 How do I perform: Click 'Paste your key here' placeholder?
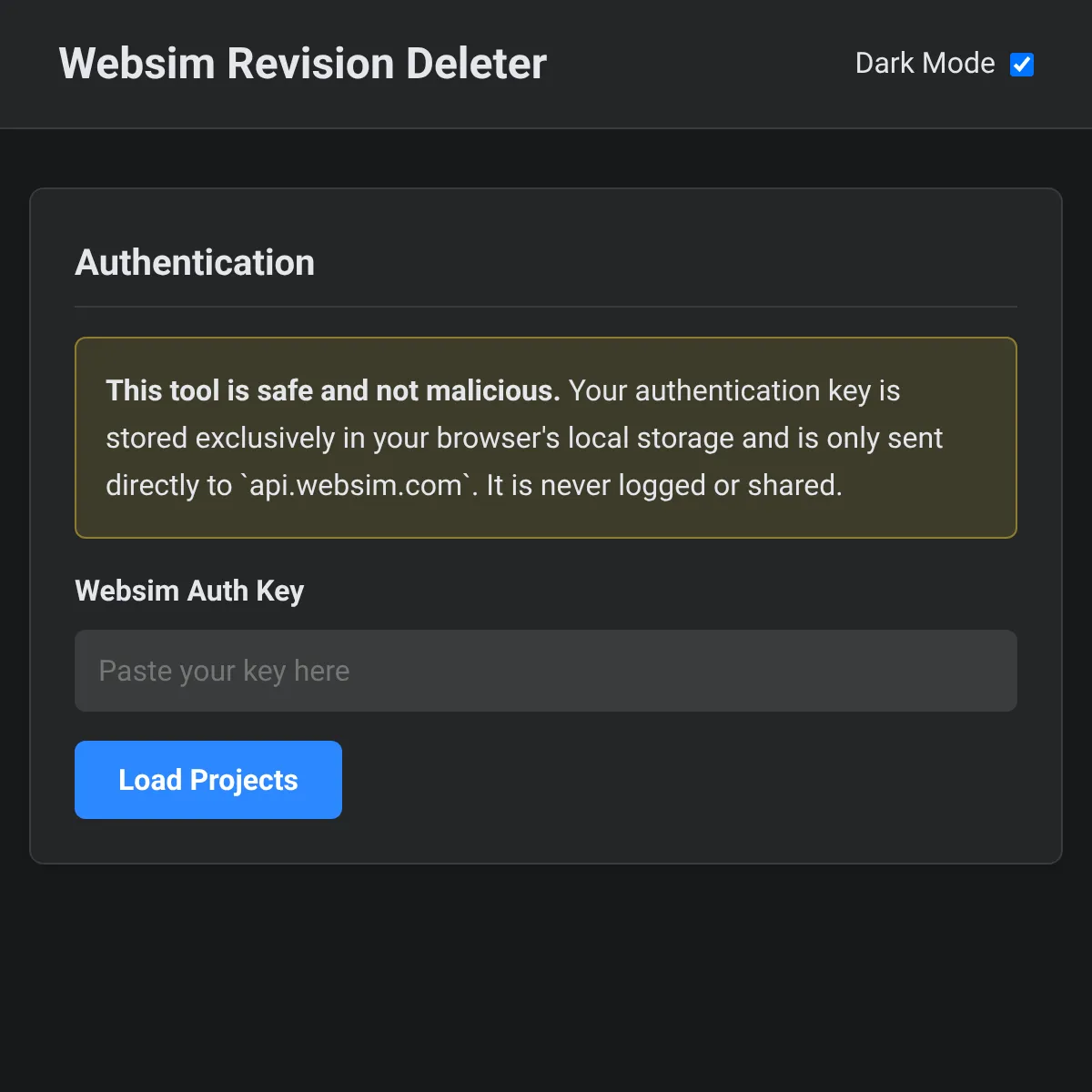224,671
